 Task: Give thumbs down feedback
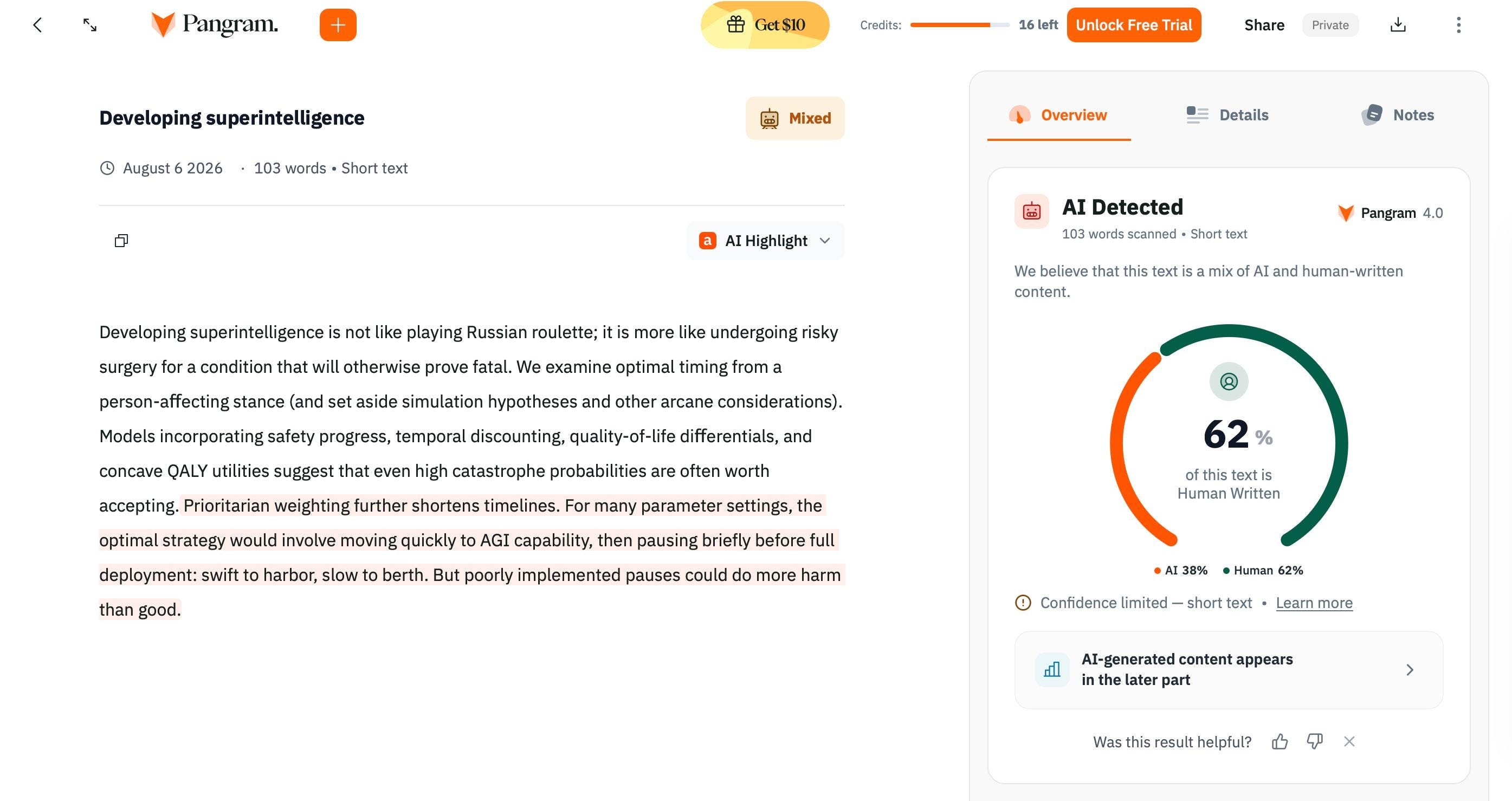tap(1315, 742)
